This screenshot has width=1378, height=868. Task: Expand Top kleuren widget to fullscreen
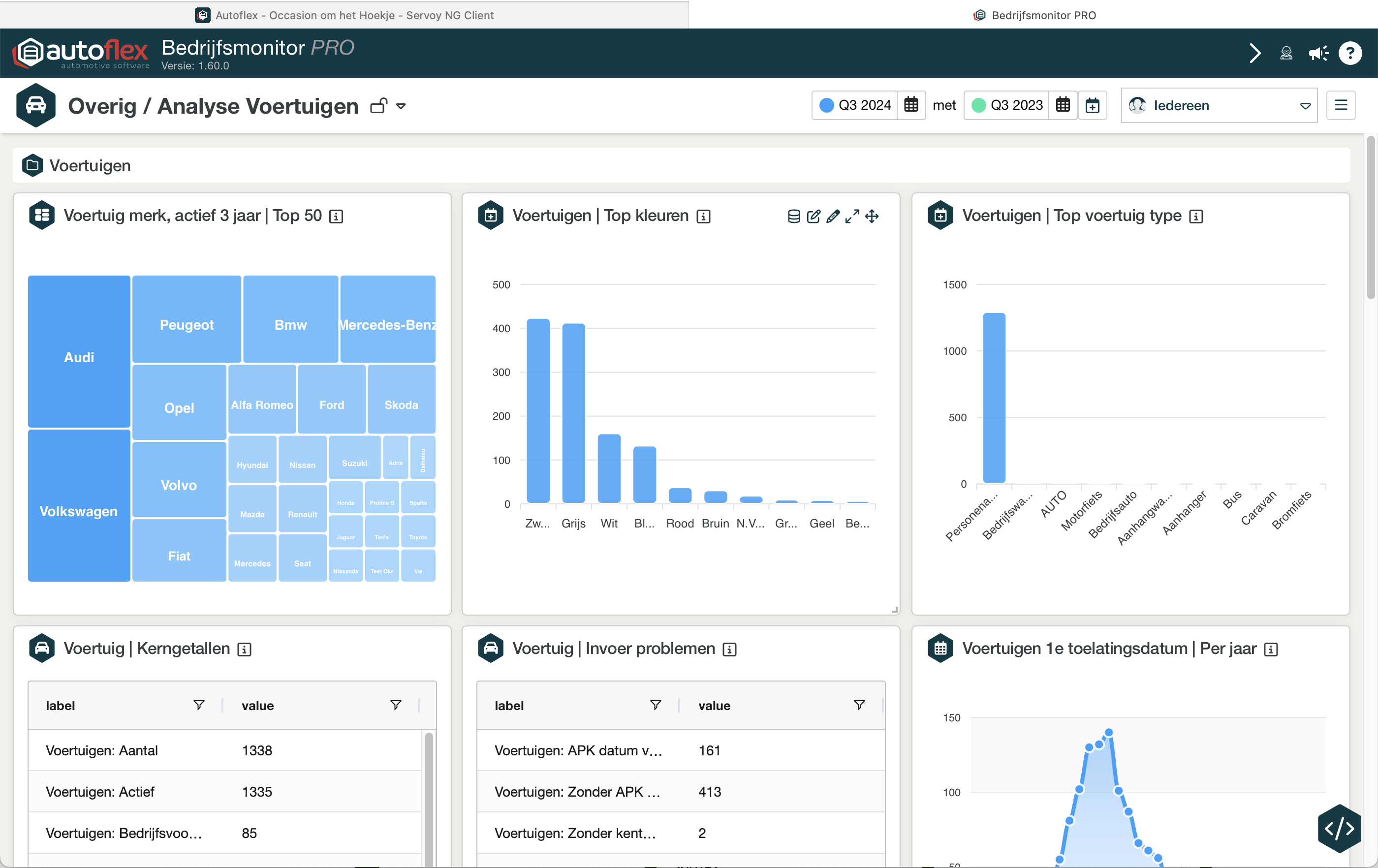[852, 217]
